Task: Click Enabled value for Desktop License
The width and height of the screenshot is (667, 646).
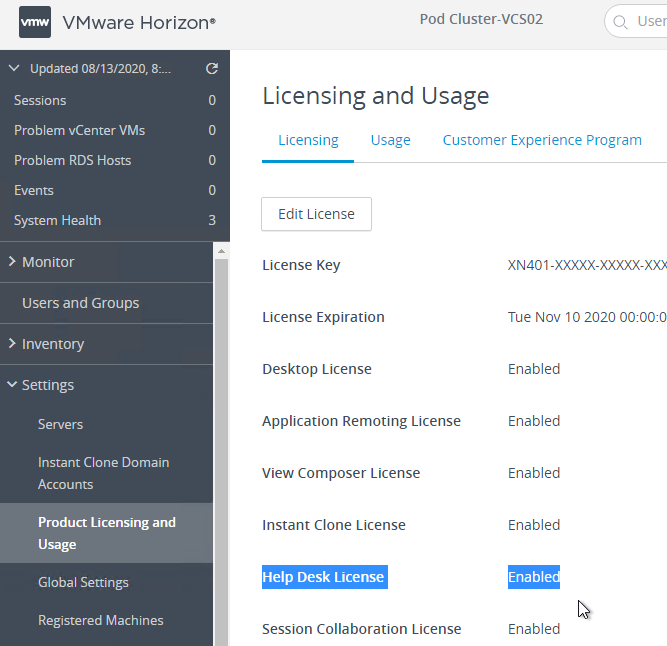Action: [x=534, y=369]
